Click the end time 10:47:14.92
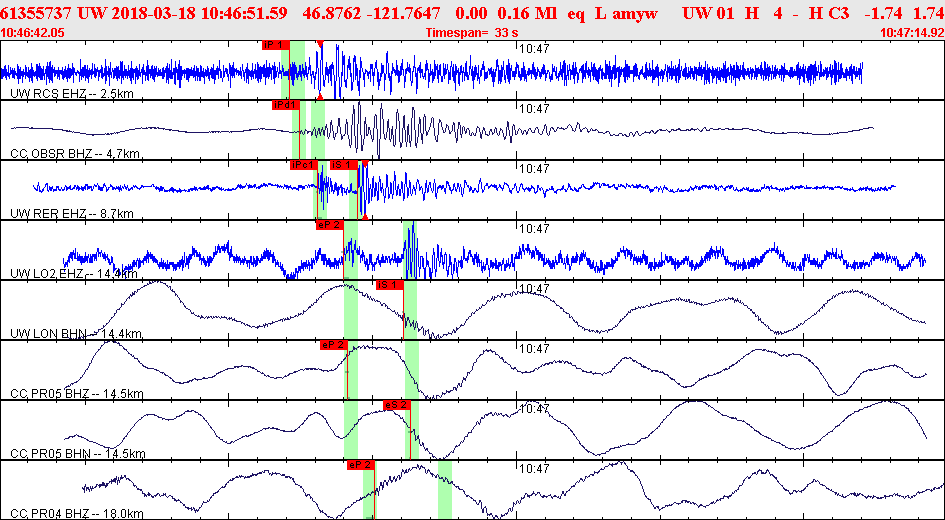Viewport: 945px width, 520px height. pyautogui.click(x=911, y=32)
